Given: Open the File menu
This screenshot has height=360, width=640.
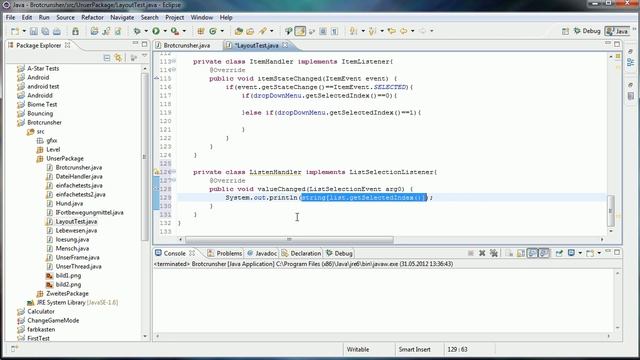Looking at the screenshot, I should (10, 18).
